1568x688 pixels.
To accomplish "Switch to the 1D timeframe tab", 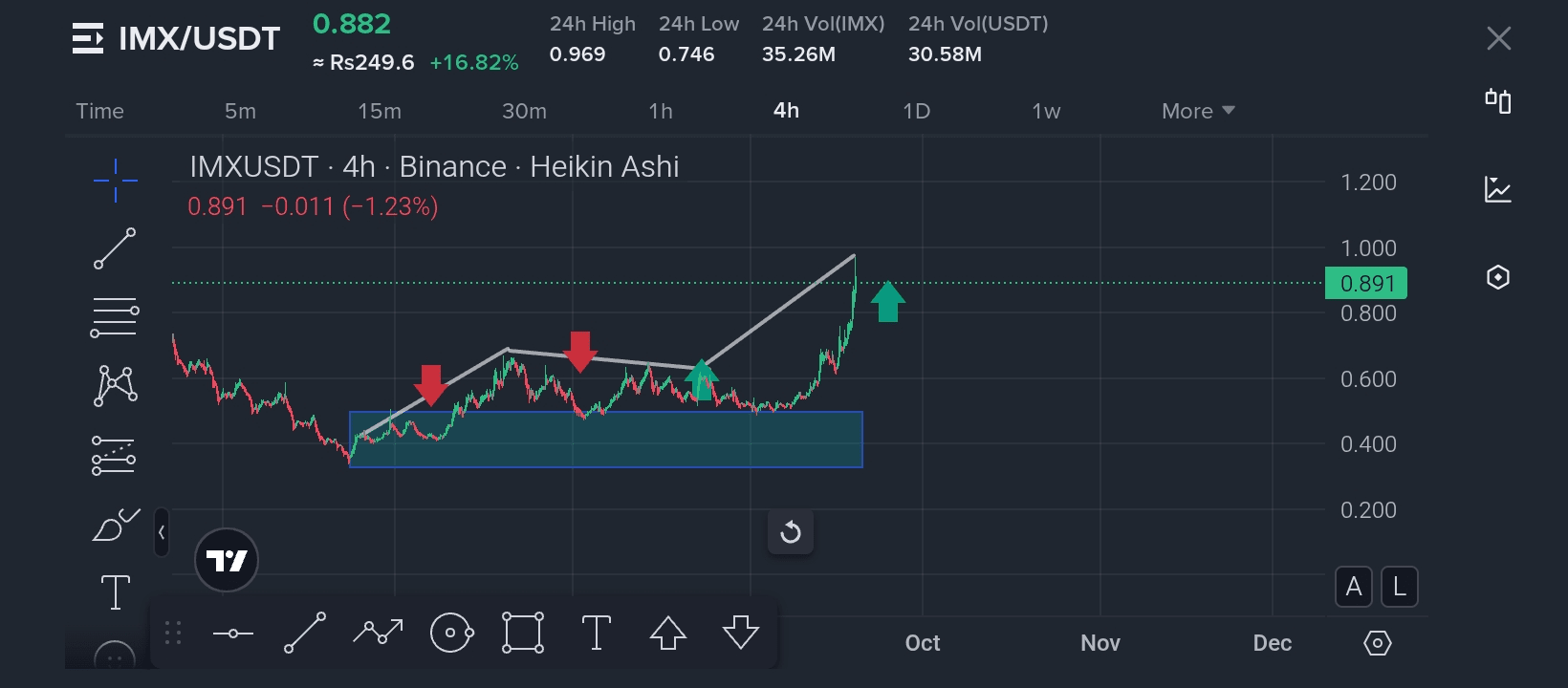I will coord(916,111).
